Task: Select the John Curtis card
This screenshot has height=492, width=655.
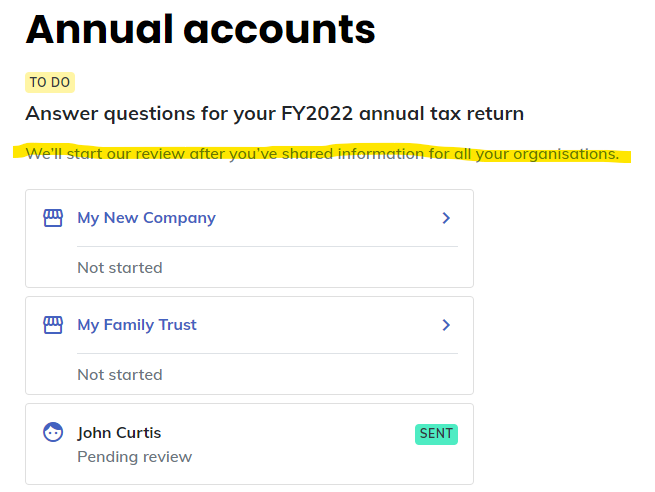Action: point(249,444)
